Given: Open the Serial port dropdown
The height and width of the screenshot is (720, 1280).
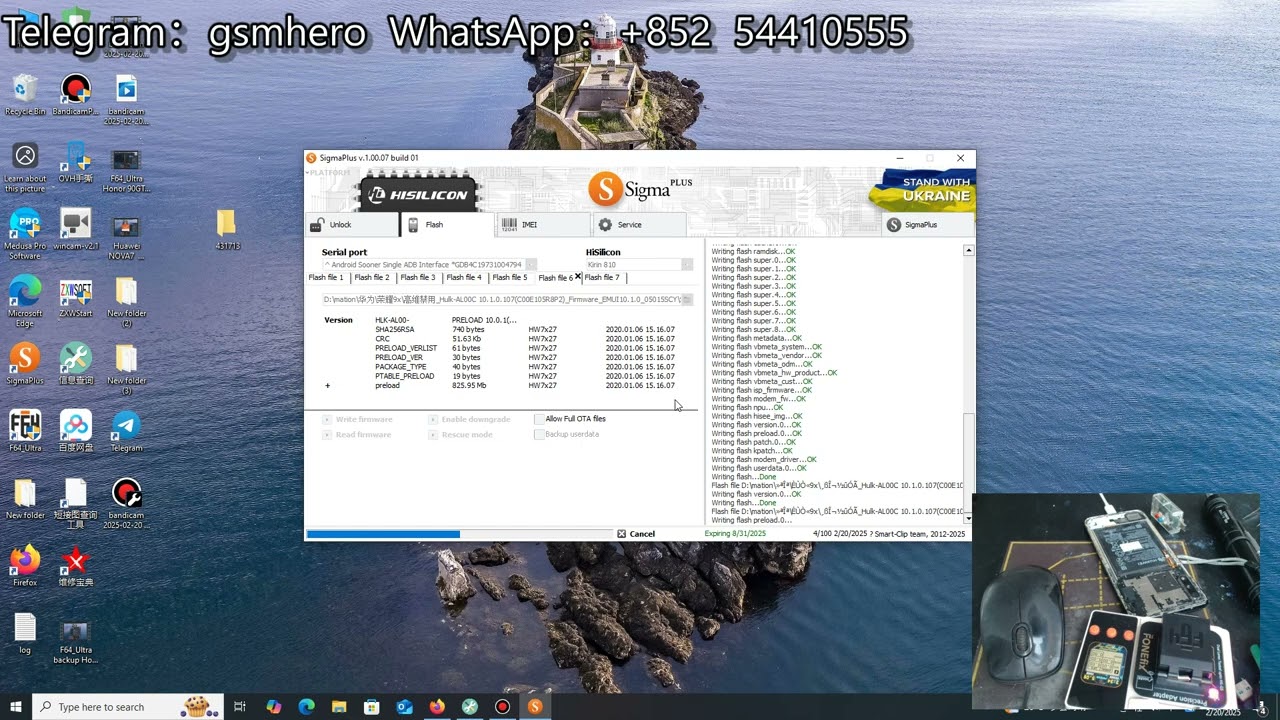Looking at the screenshot, I should point(531,265).
